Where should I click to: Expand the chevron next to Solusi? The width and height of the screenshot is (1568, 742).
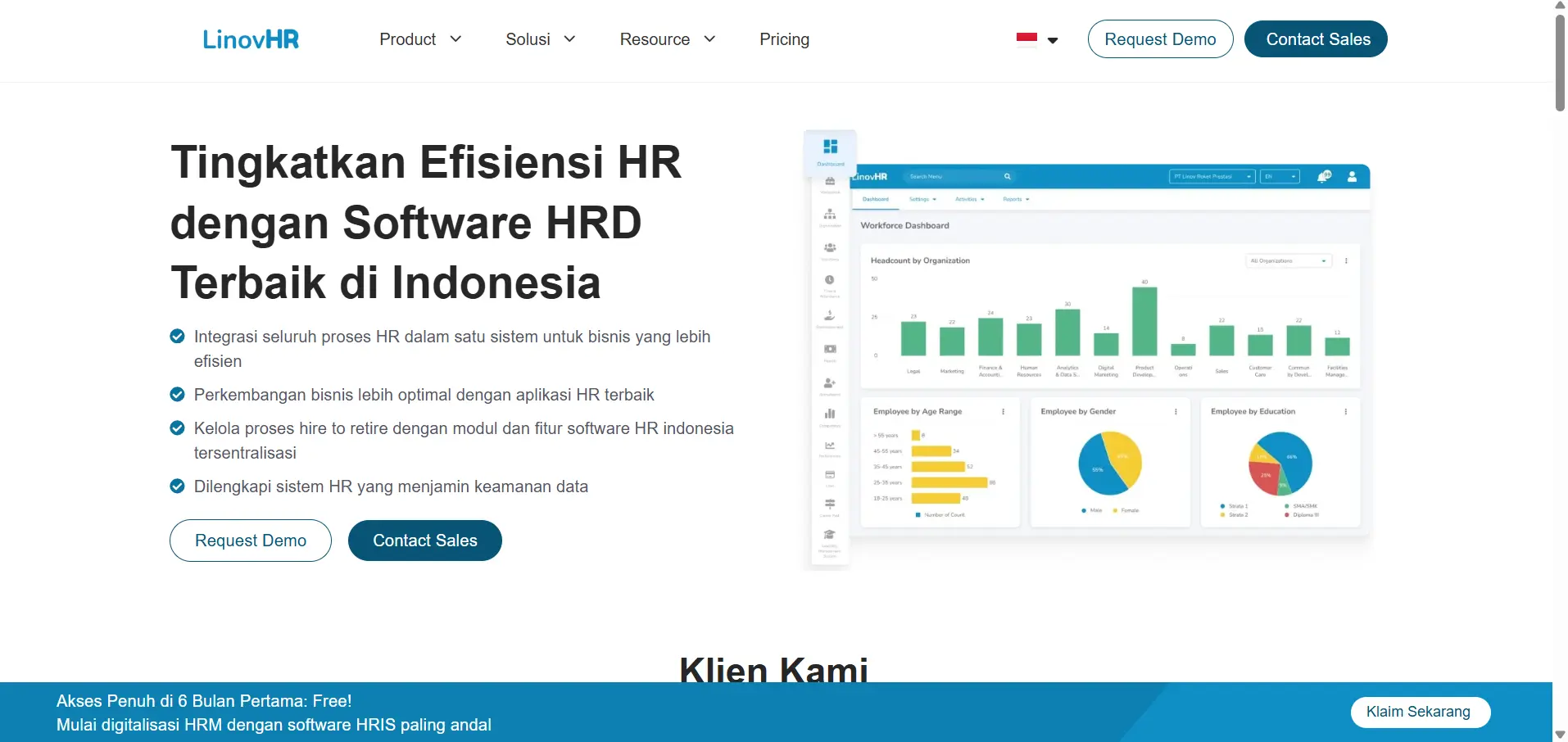569,39
